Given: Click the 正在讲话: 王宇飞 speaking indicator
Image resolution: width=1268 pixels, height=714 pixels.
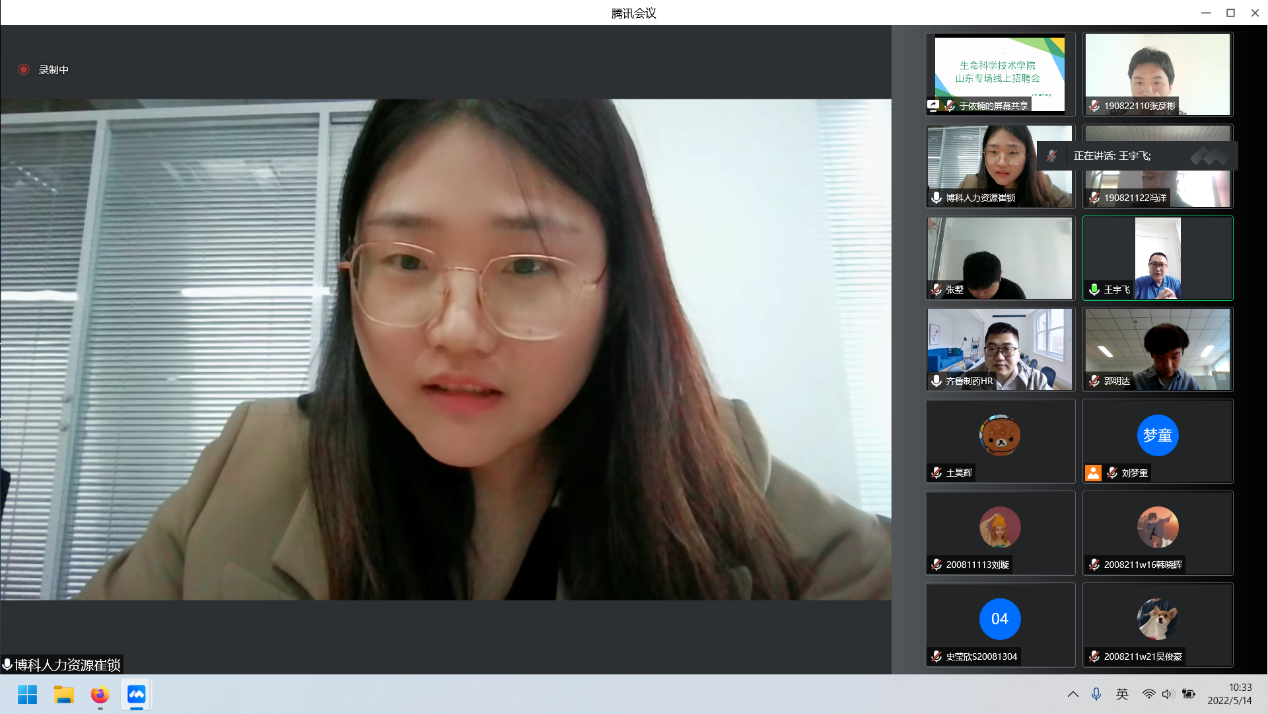Looking at the screenshot, I should (1138, 156).
